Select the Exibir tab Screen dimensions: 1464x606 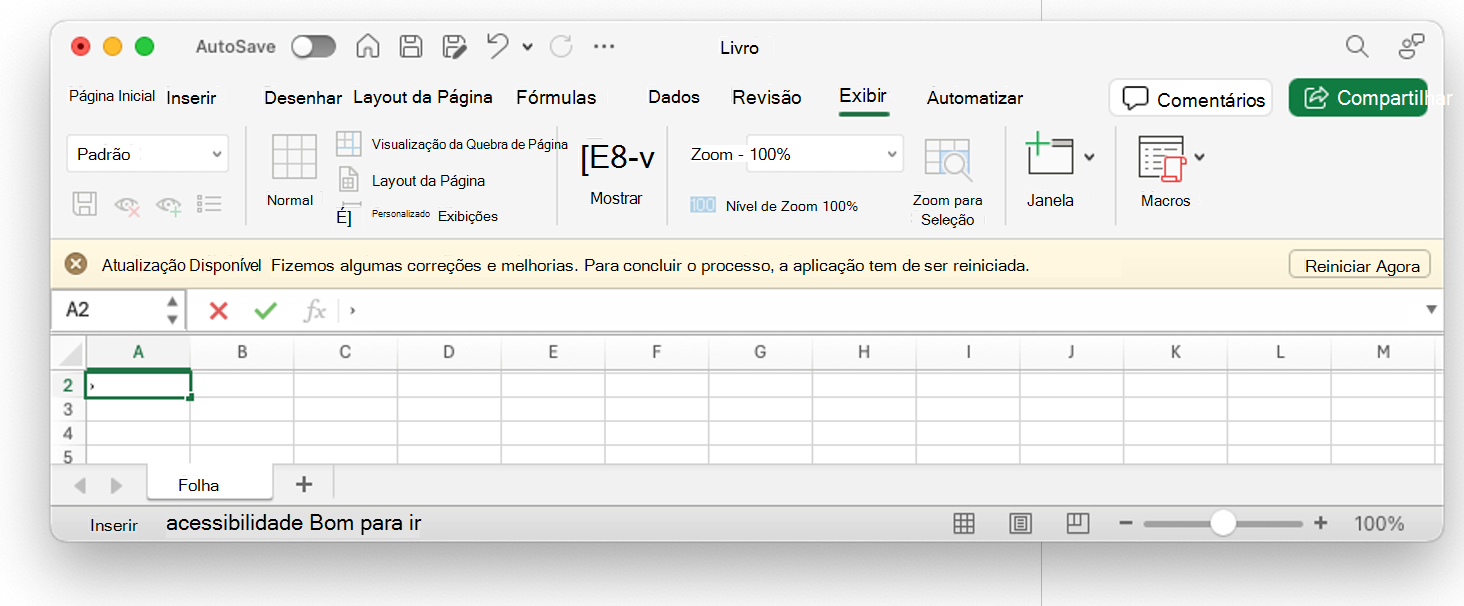click(863, 96)
